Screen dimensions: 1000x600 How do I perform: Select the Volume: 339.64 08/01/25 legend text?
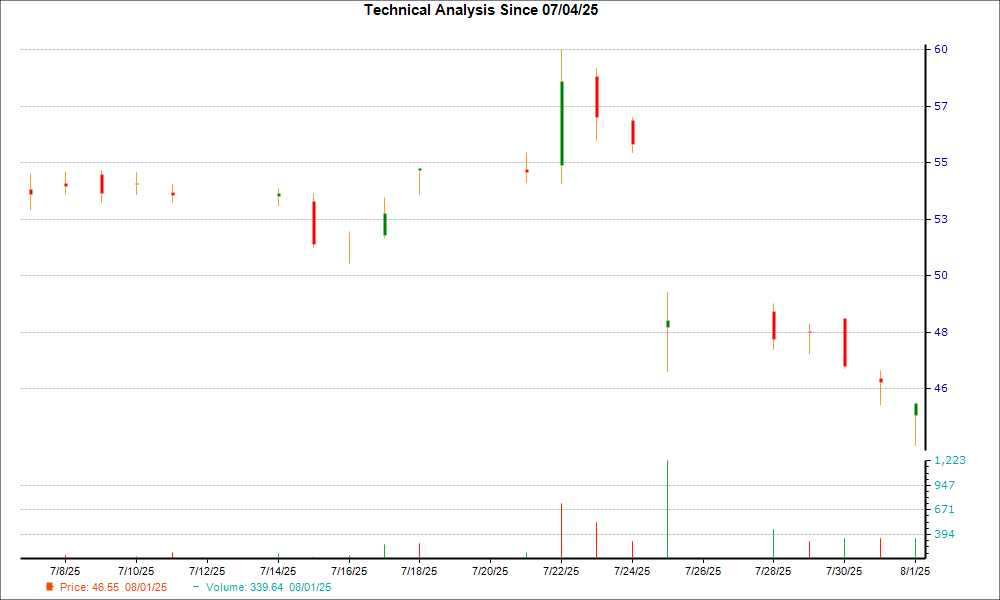[x=268, y=587]
